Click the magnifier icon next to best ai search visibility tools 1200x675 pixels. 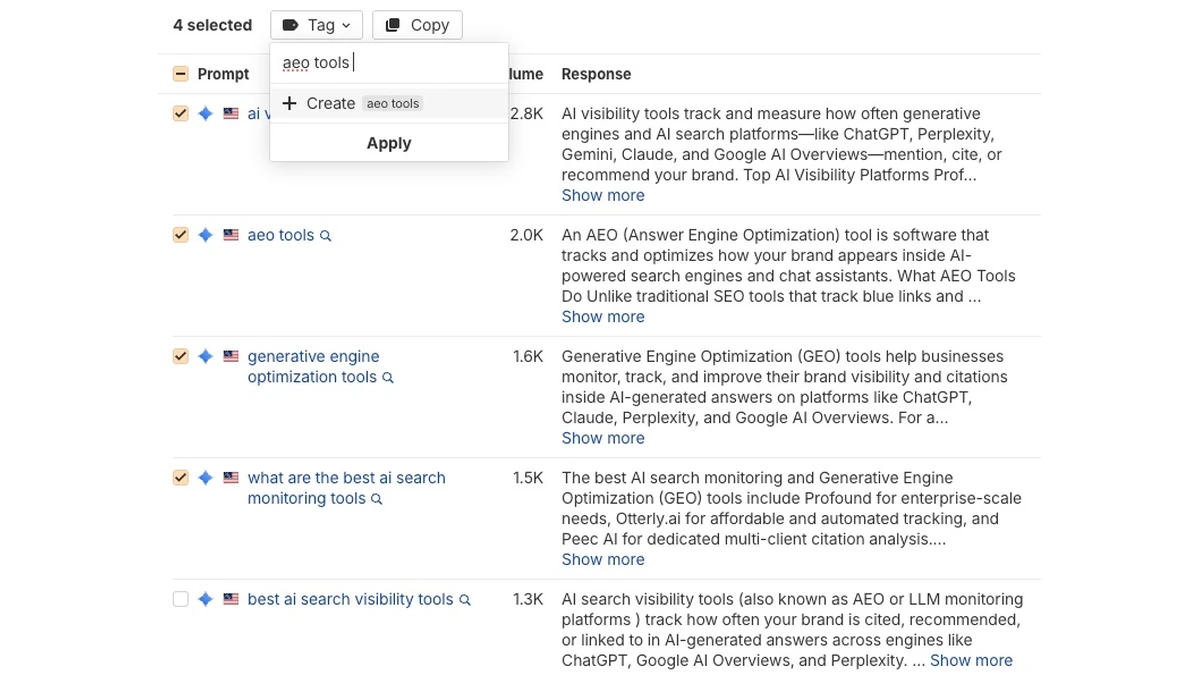465,600
